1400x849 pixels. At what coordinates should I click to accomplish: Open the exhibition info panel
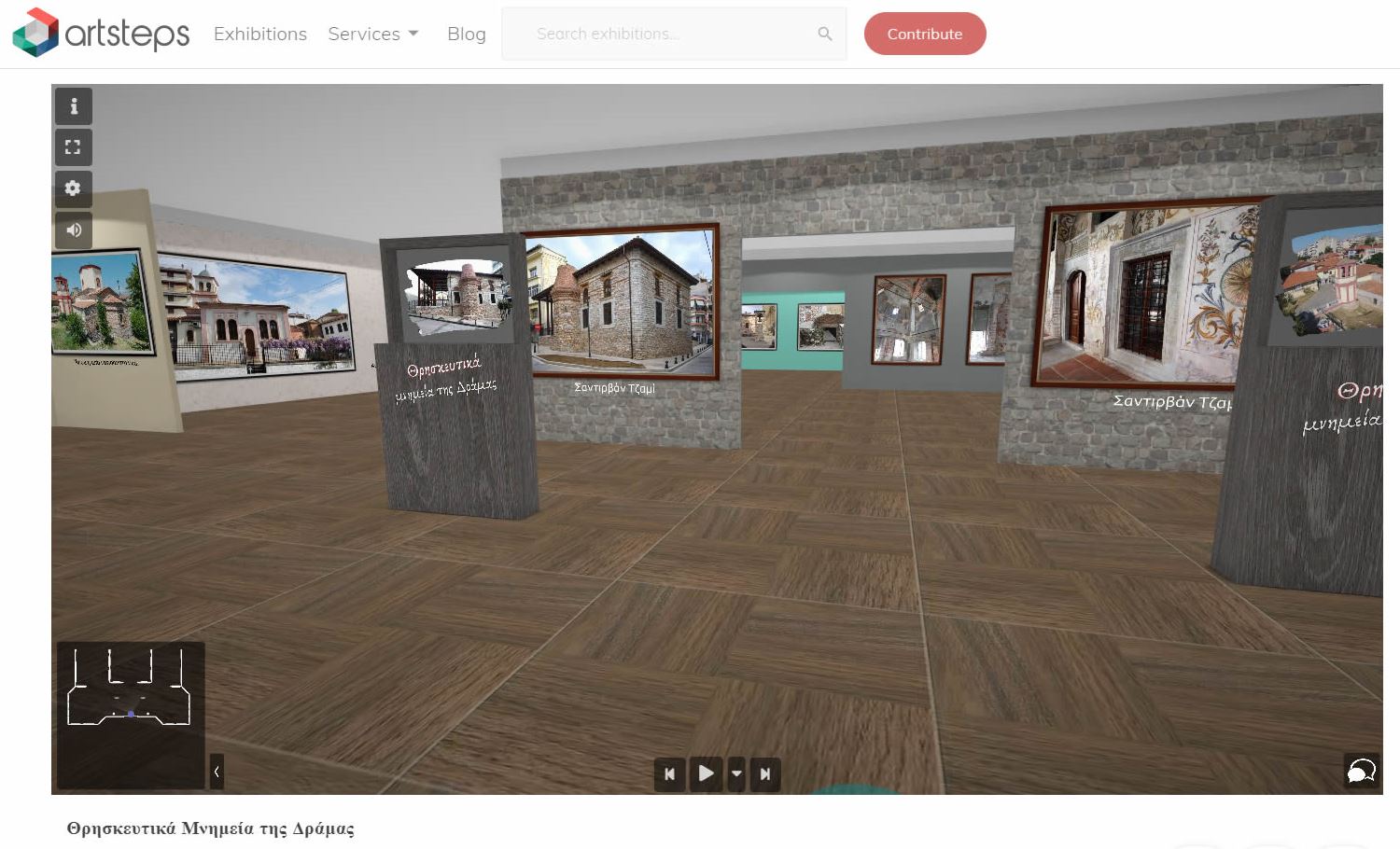click(74, 106)
